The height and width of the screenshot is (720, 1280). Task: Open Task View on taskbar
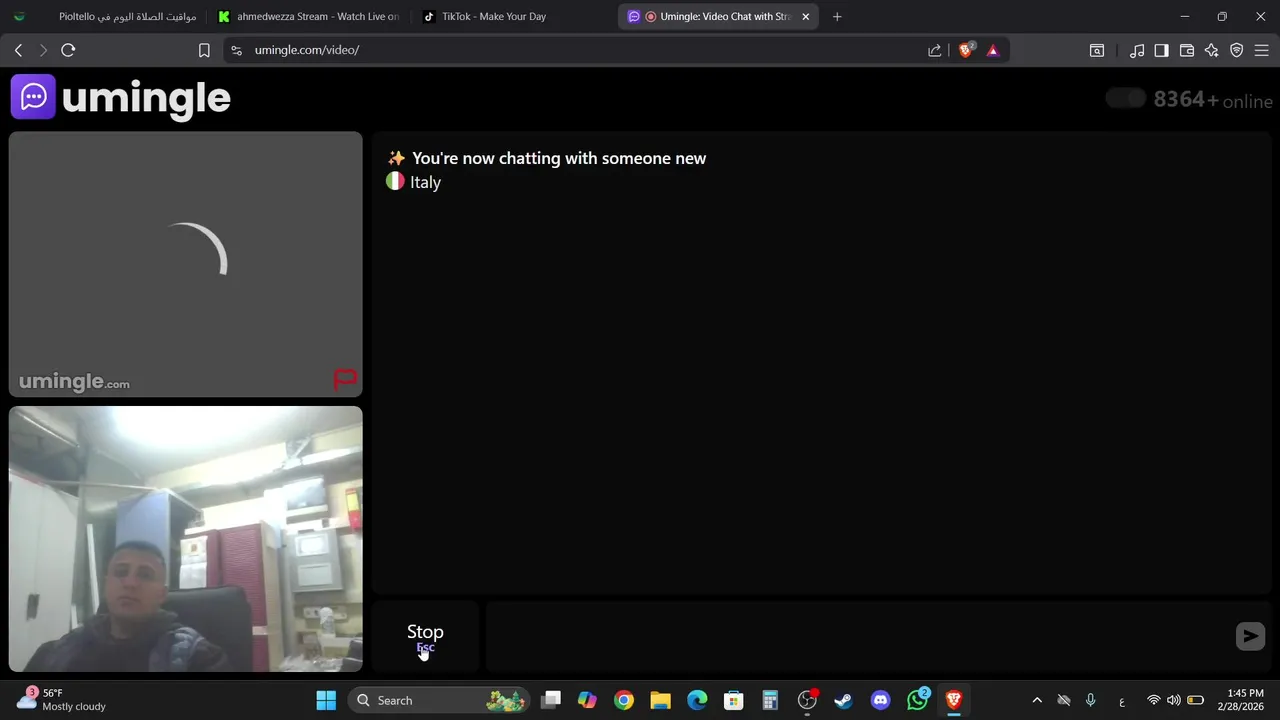coord(551,700)
